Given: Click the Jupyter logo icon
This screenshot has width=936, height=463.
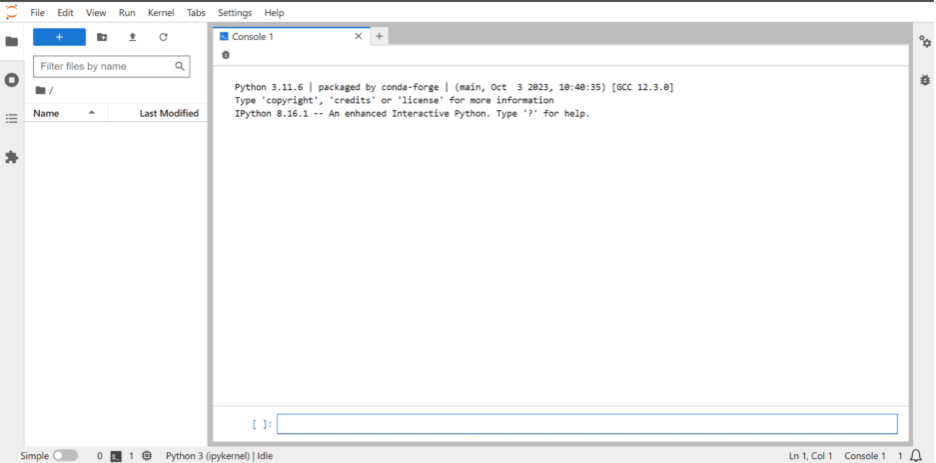Looking at the screenshot, I should tap(11, 12).
